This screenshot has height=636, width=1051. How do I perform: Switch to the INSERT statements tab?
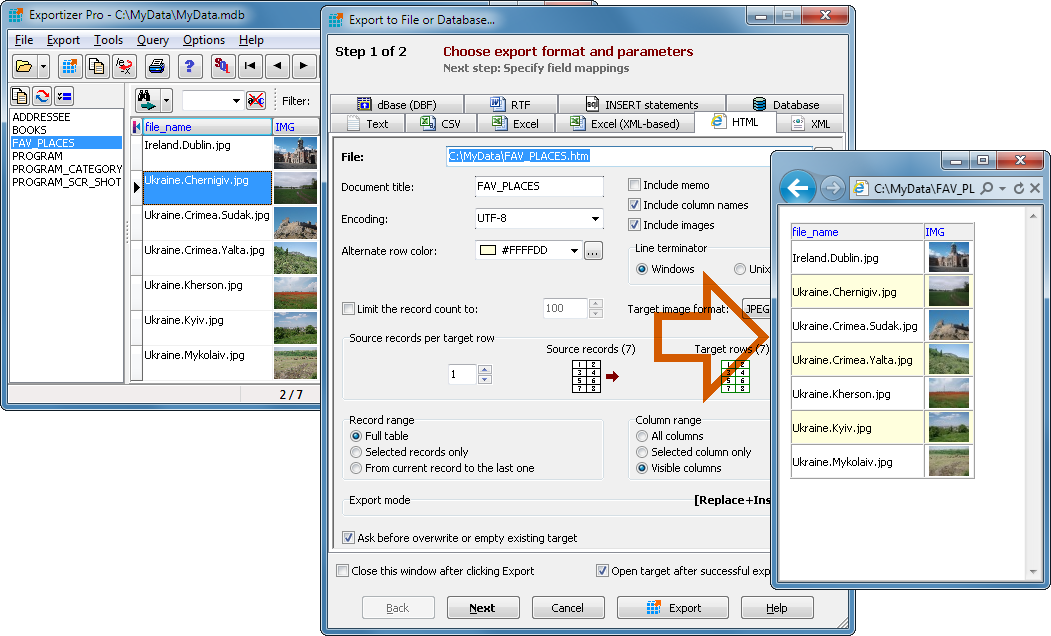click(642, 105)
